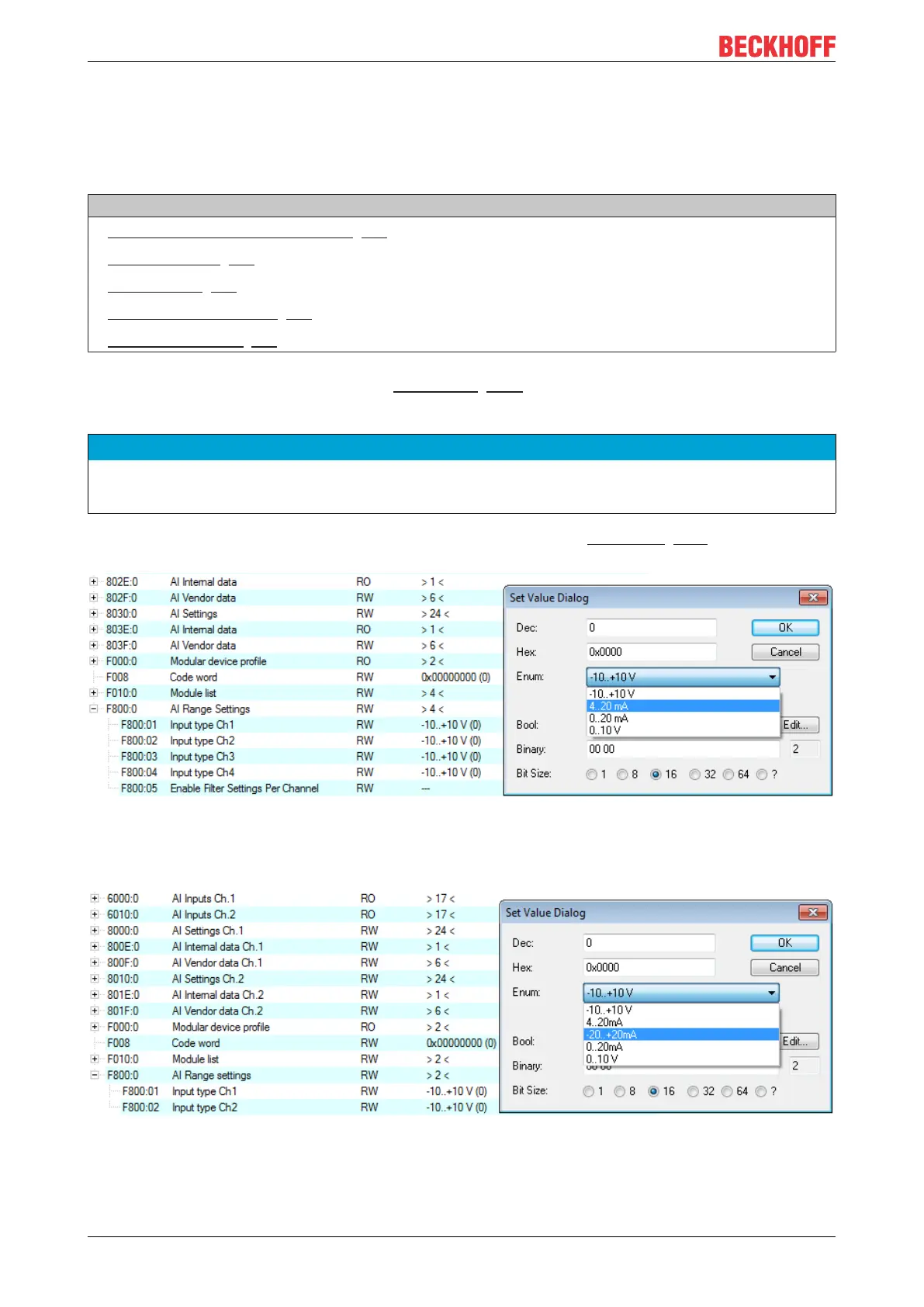The image size is (924, 1307).
Task: Click the Hex field in the -20..+20mA dialog
Action: (649, 968)
